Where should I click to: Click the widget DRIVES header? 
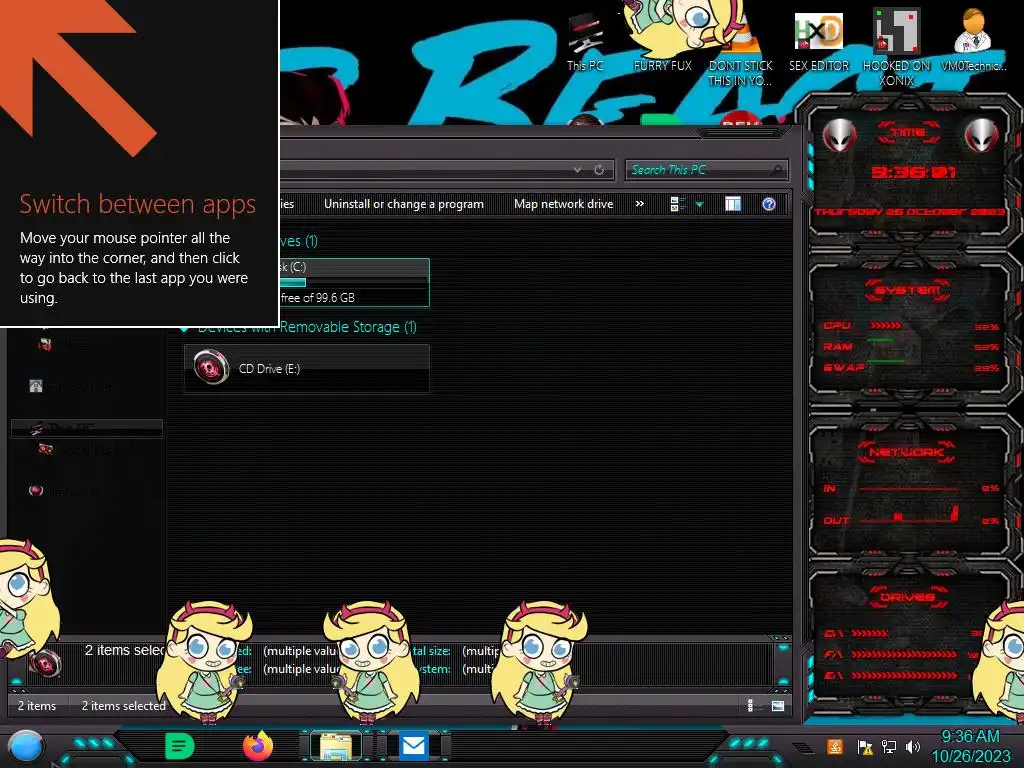tap(906, 597)
